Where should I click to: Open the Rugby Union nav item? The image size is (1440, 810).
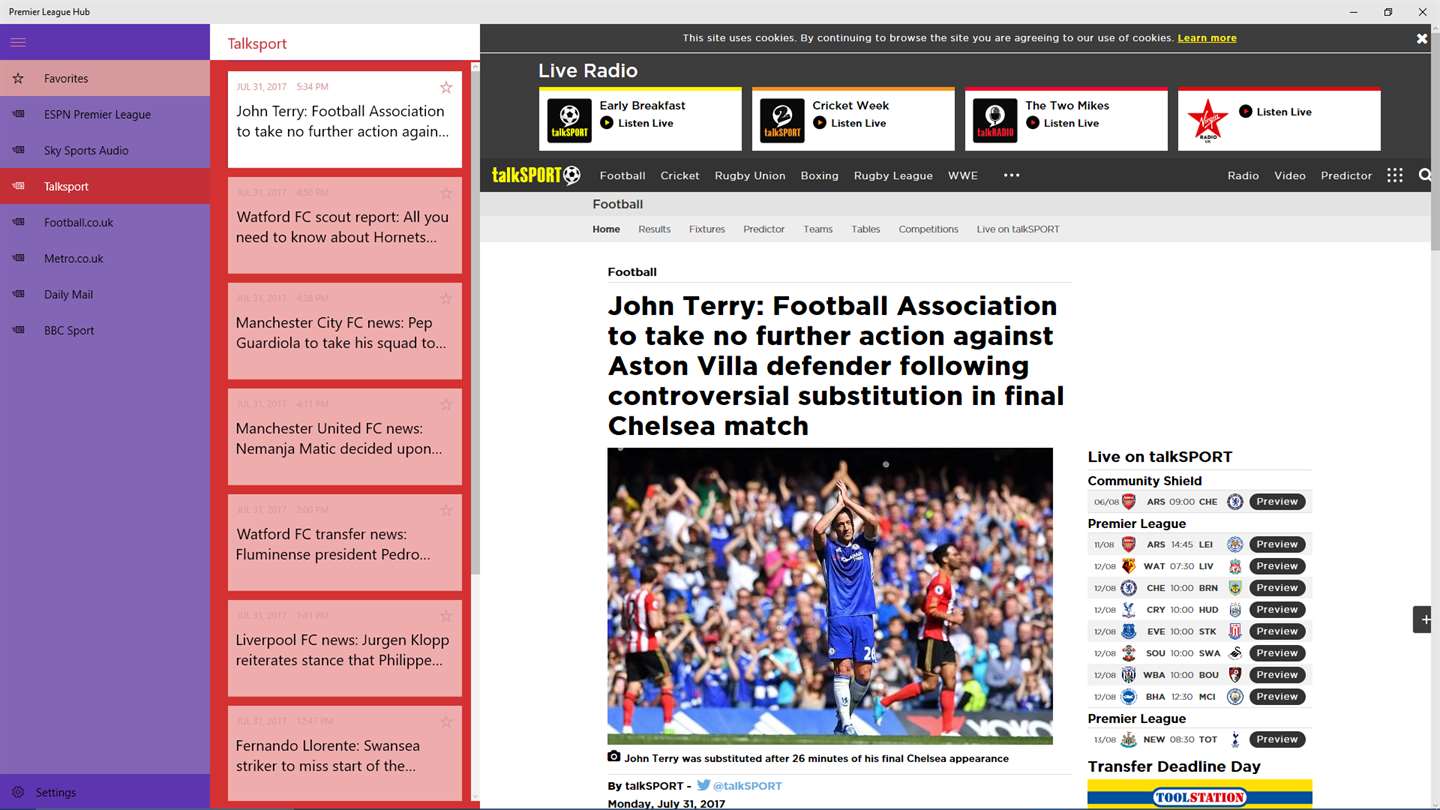[750, 175]
